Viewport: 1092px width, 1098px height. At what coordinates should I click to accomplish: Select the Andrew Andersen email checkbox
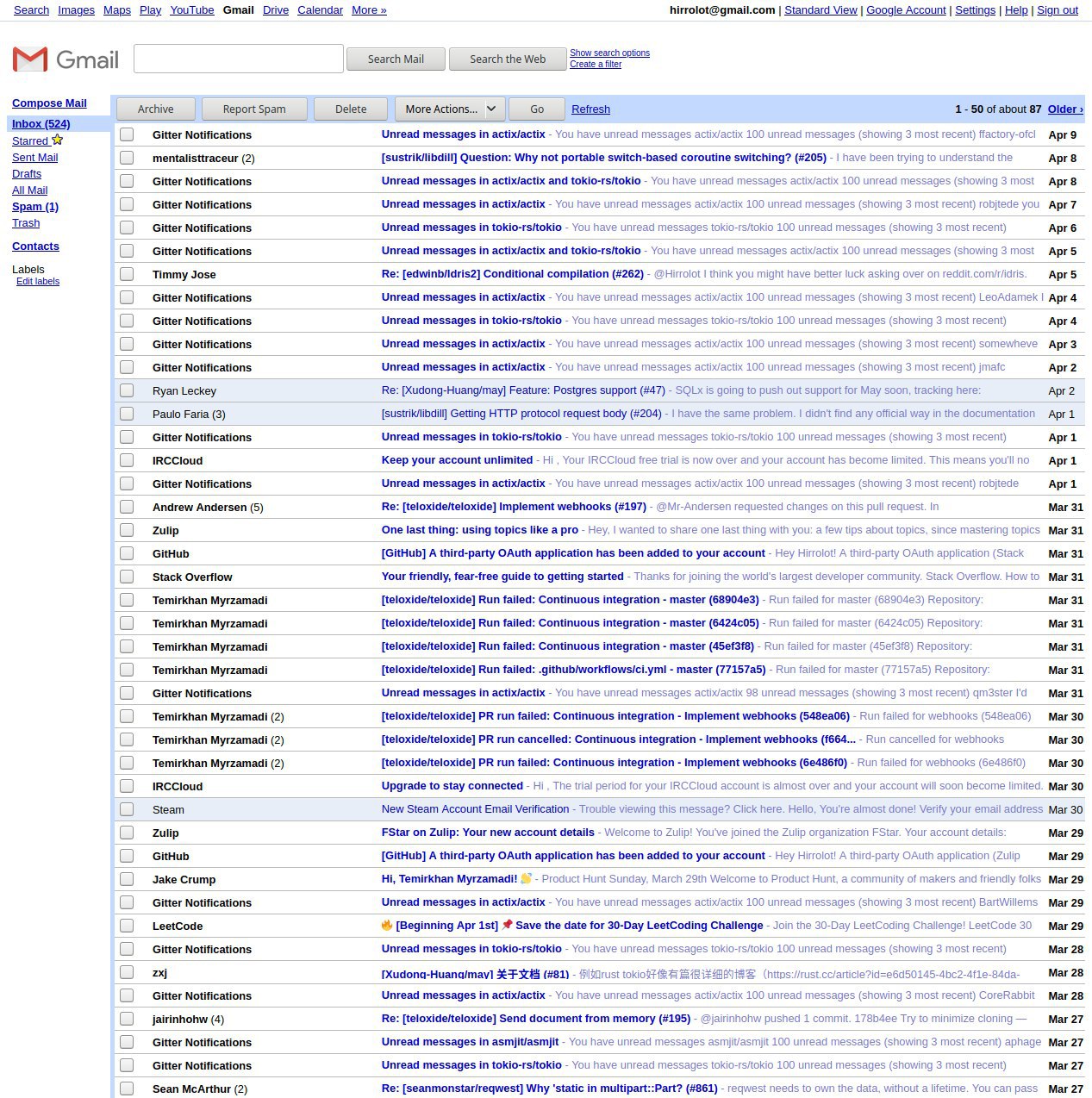(127, 507)
